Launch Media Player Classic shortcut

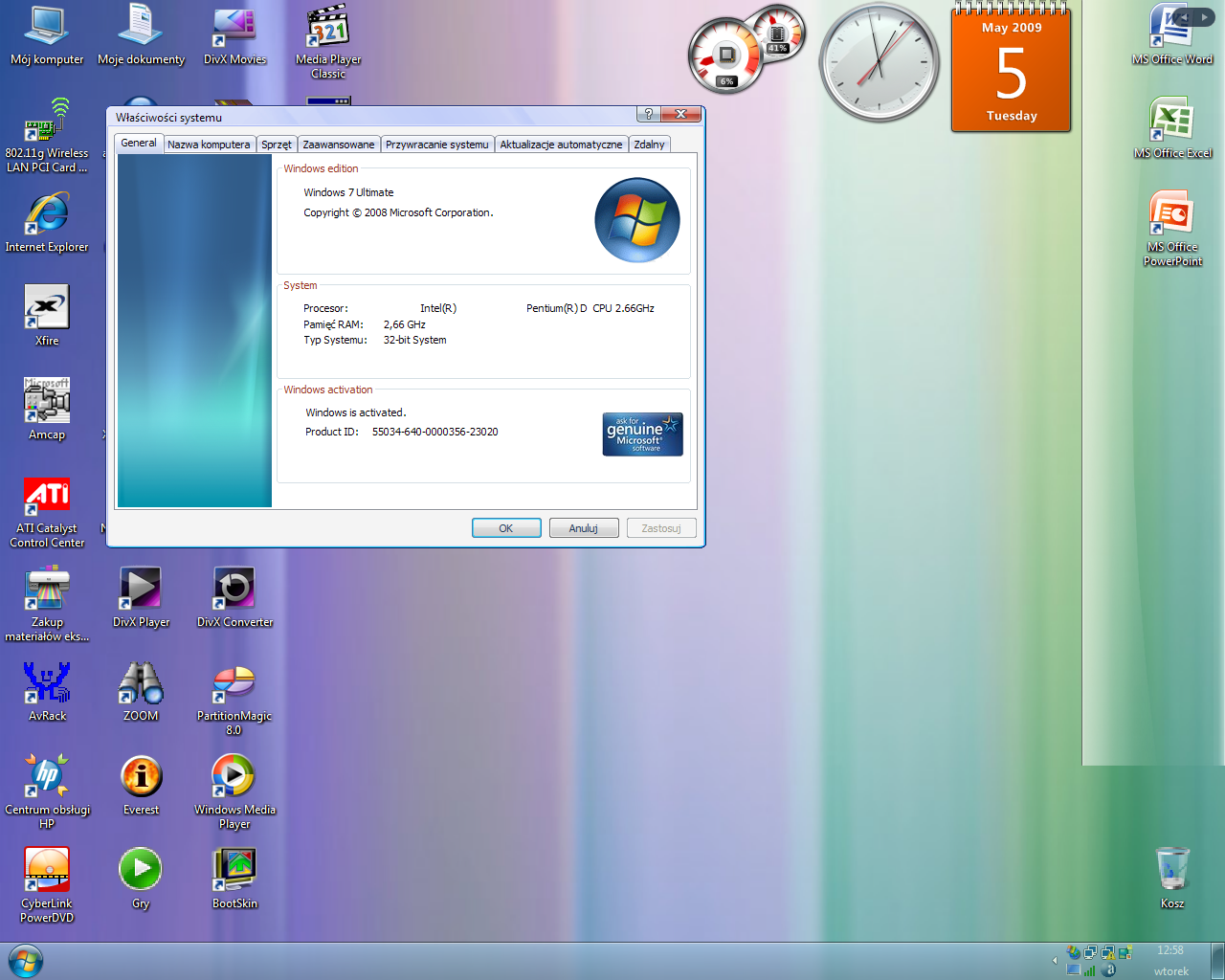(x=328, y=42)
